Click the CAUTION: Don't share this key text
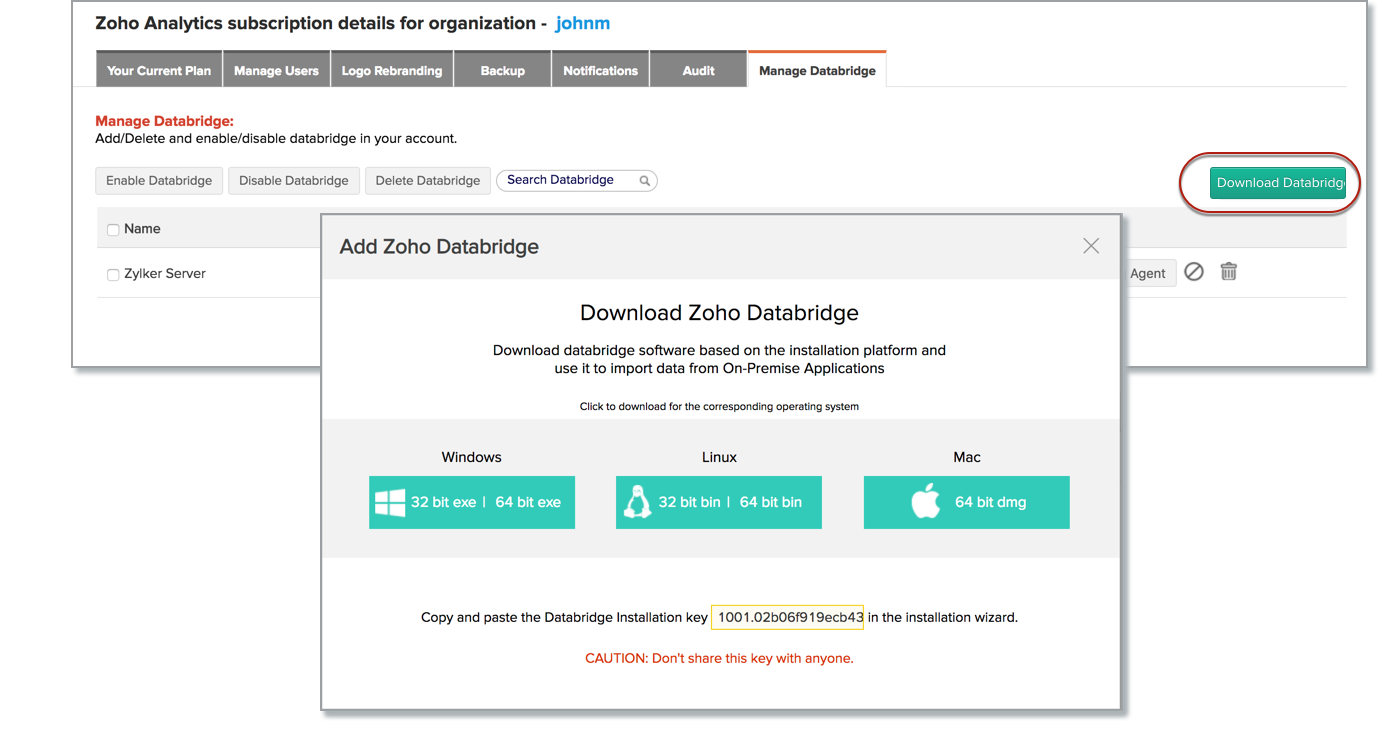The height and width of the screenshot is (741, 1396). pos(719,659)
